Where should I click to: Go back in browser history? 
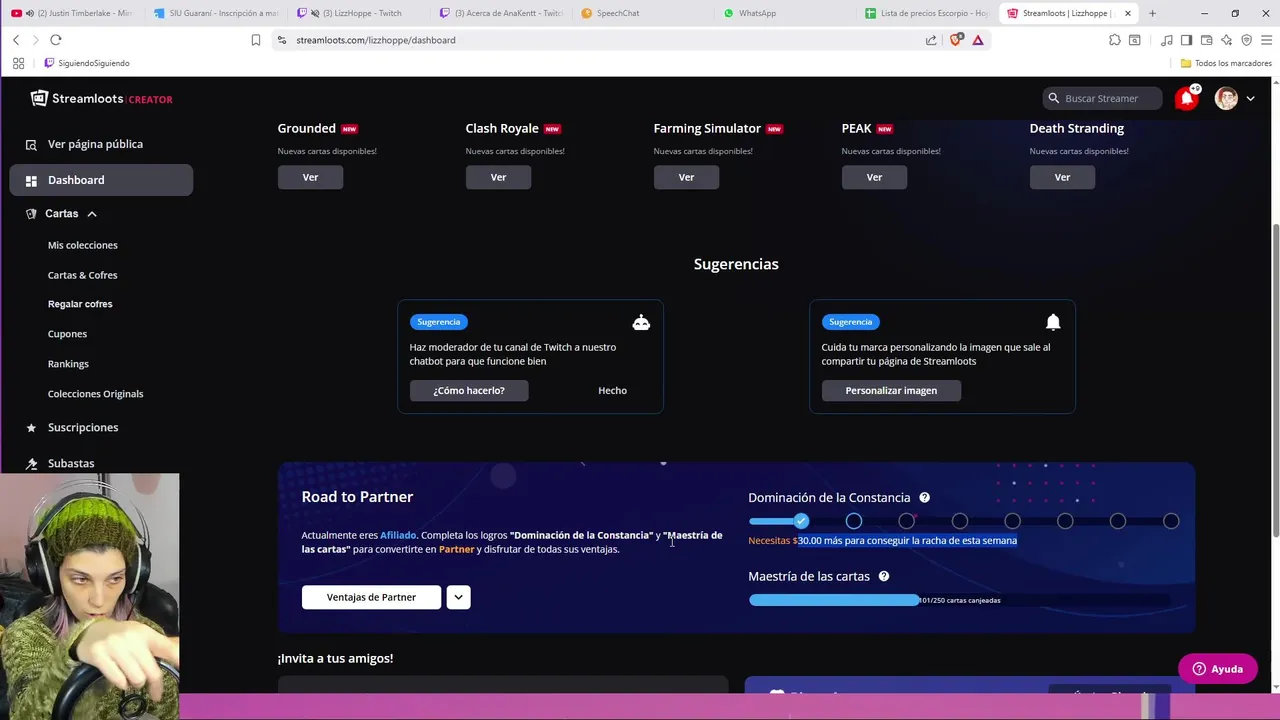[x=16, y=40]
